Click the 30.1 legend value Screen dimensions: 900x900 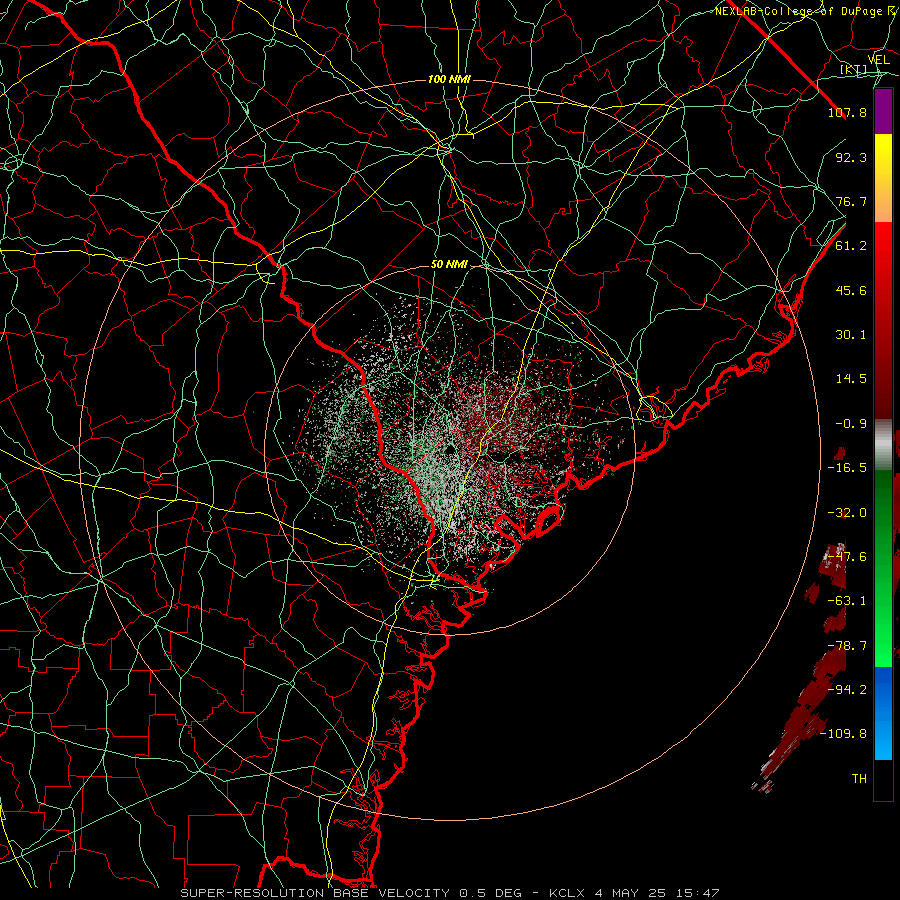coord(851,335)
